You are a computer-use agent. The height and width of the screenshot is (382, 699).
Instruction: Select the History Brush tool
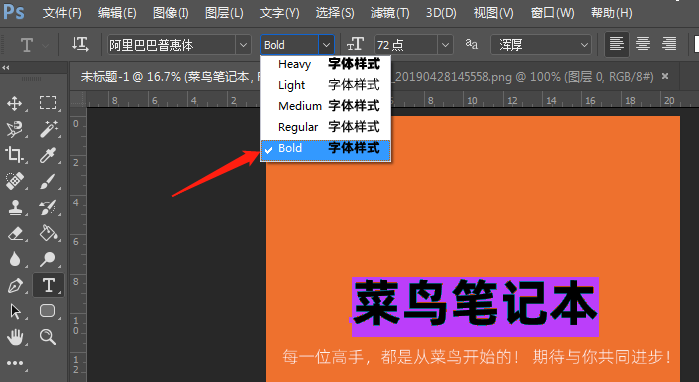48,207
